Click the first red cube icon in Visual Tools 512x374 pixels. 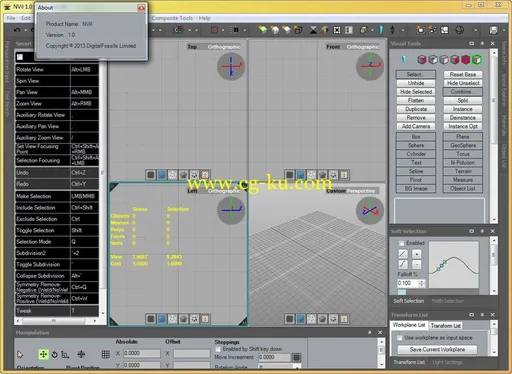(x=422, y=60)
